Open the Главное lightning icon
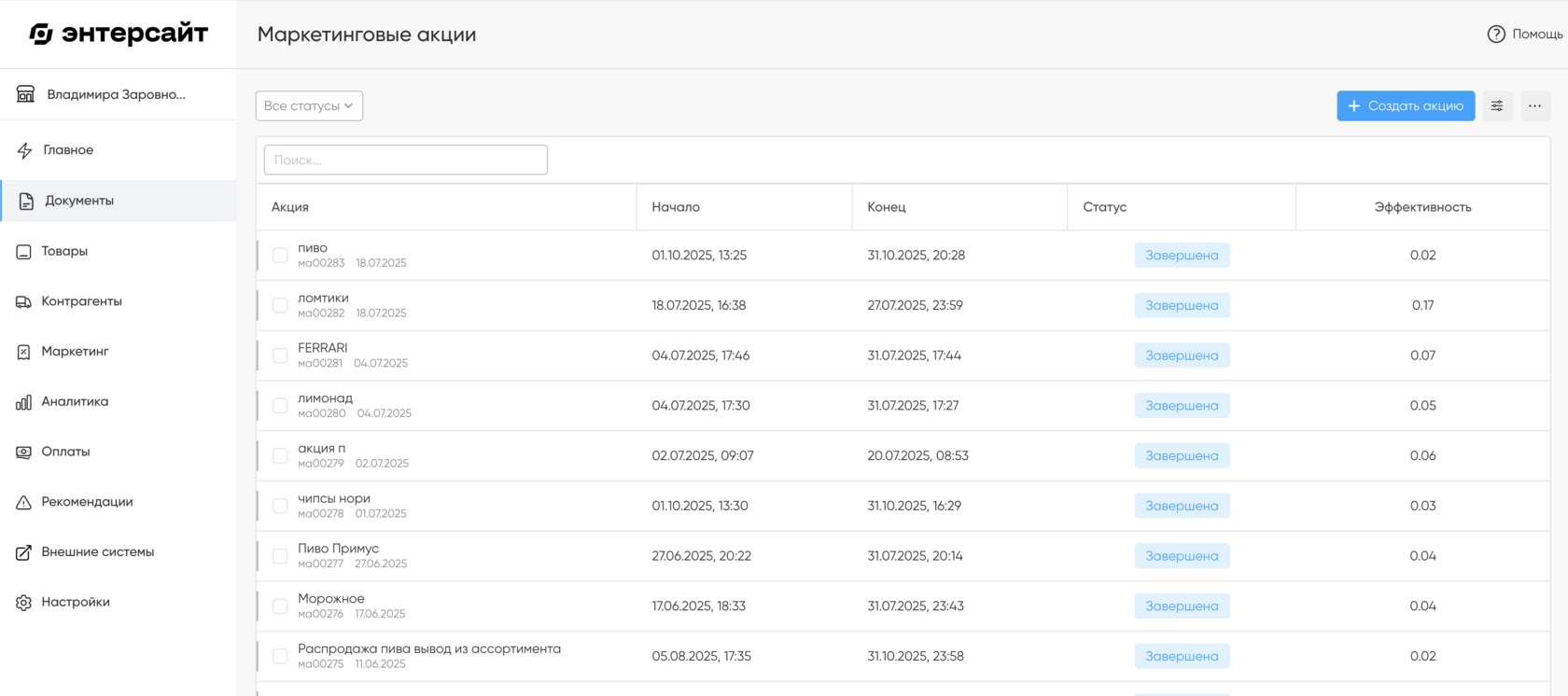The image size is (1568, 696). 24,150
